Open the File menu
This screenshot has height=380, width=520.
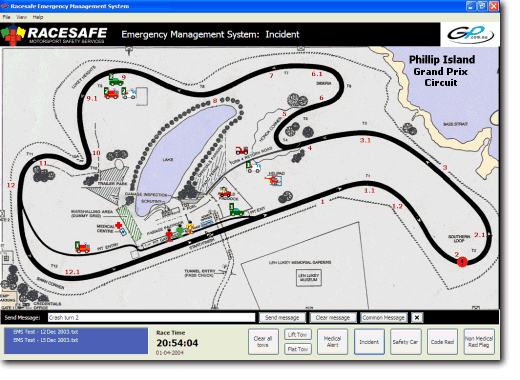pos(6,17)
